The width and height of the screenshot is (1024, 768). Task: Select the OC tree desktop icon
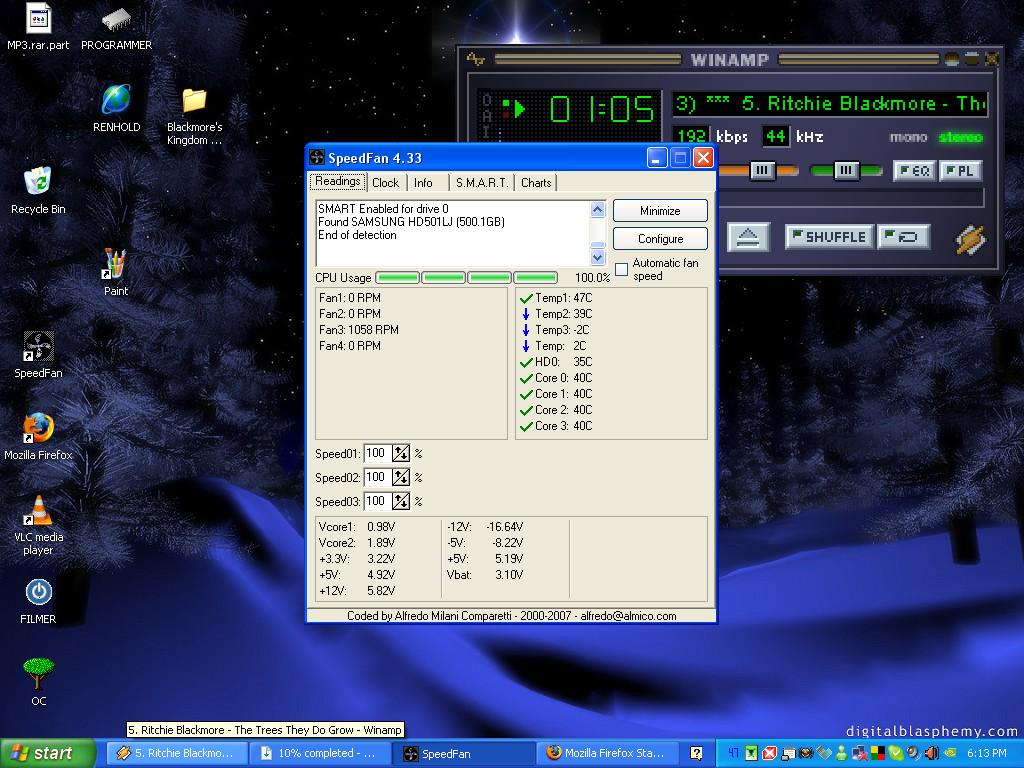click(38, 682)
